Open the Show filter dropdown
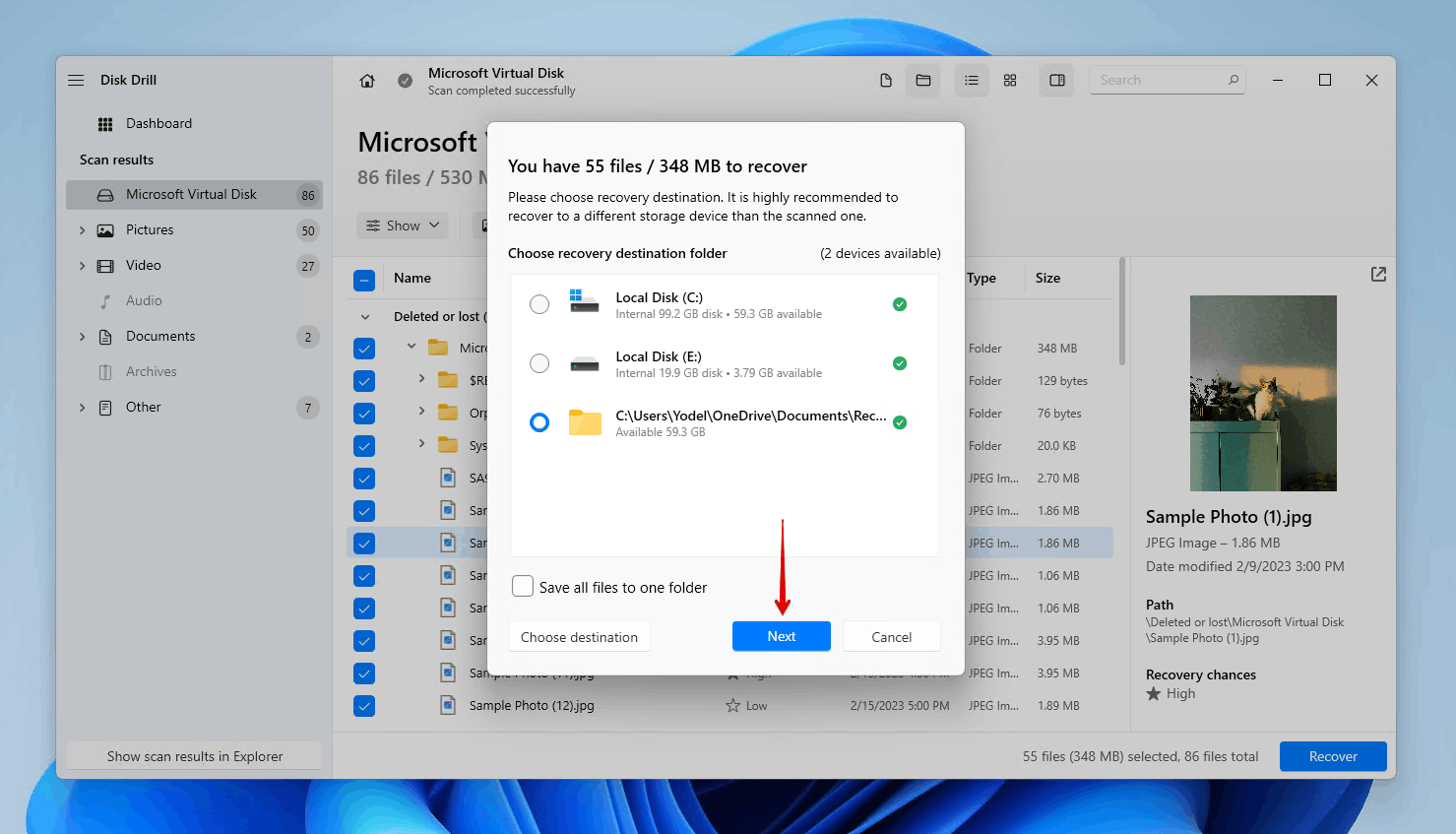The height and width of the screenshot is (834, 1456). [403, 225]
